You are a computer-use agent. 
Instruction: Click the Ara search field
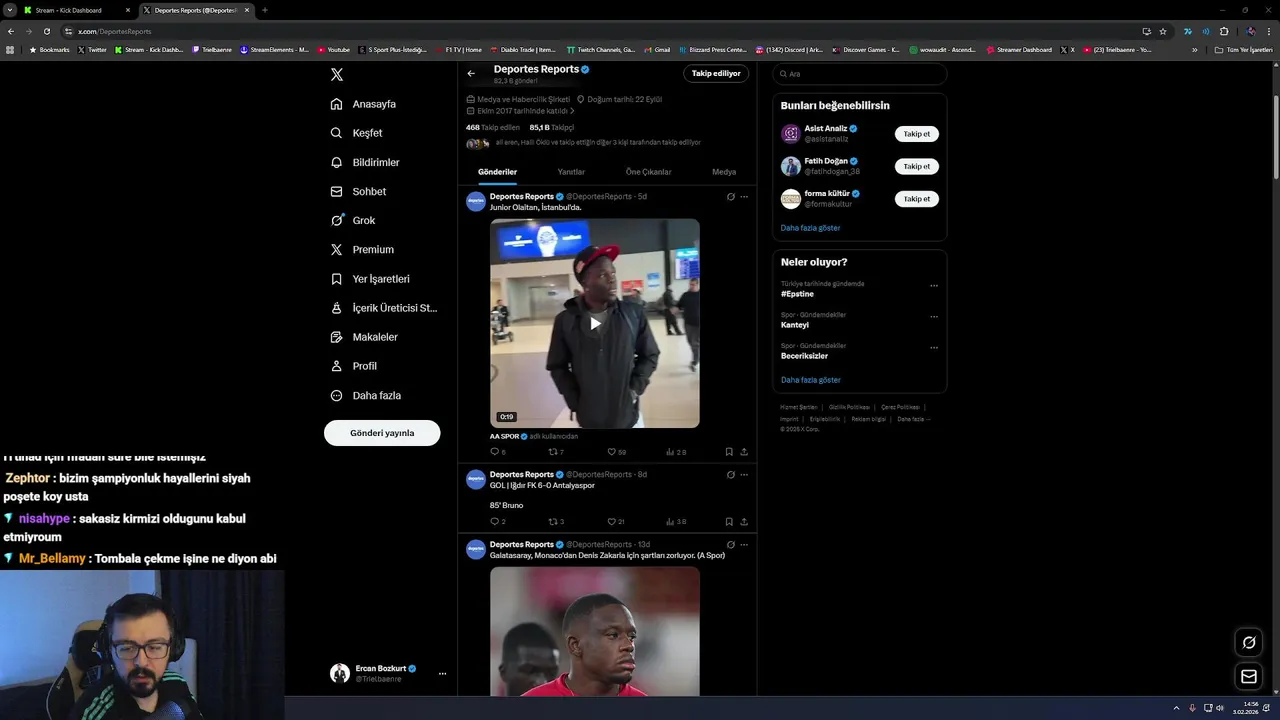pyautogui.click(x=859, y=74)
